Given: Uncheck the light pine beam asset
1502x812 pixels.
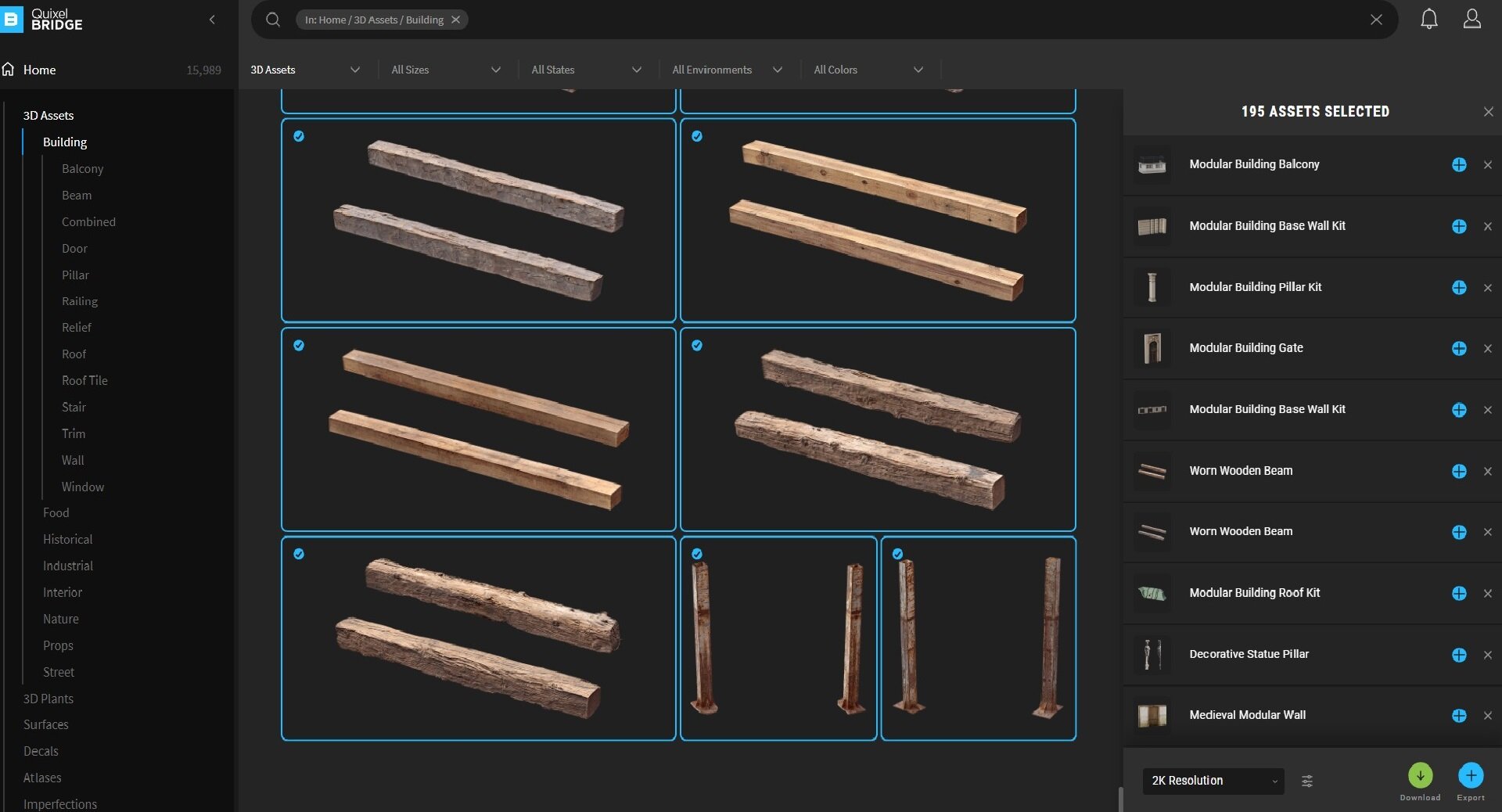Looking at the screenshot, I should pyautogui.click(x=697, y=136).
